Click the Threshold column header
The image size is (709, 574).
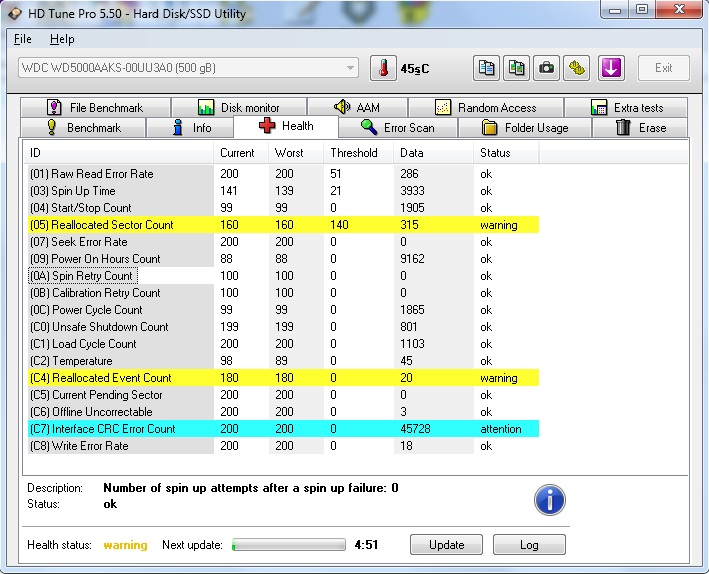click(x=359, y=153)
